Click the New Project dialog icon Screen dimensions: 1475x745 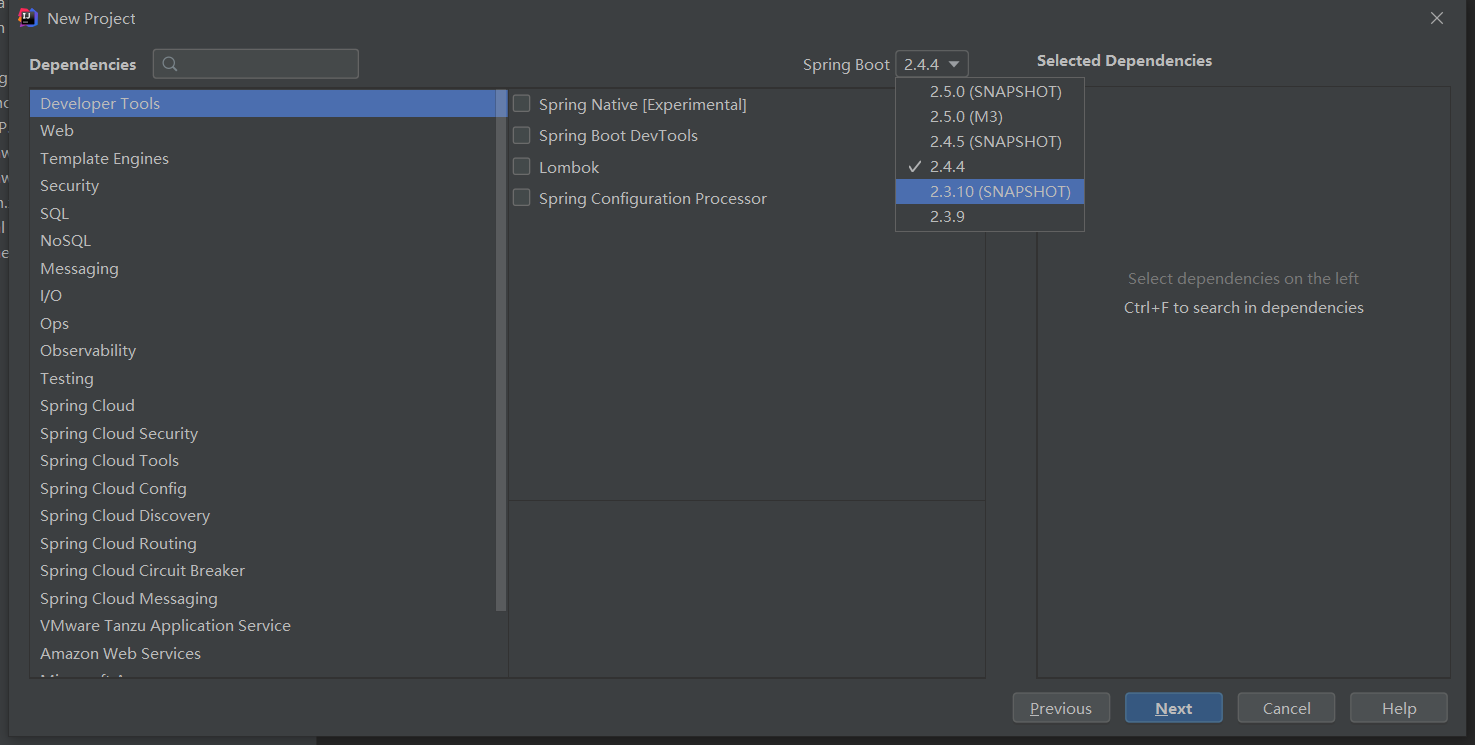point(26,17)
